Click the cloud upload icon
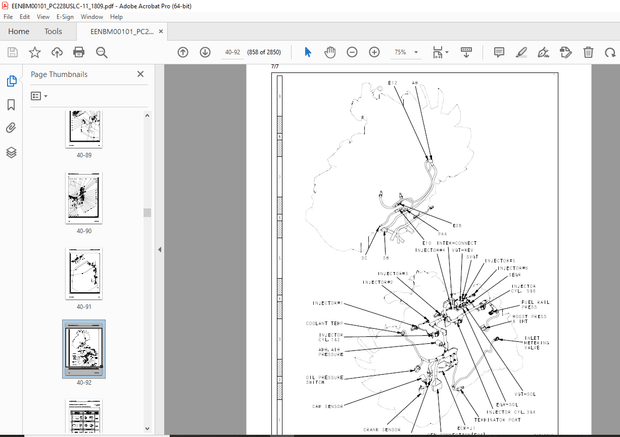 click(x=57, y=52)
